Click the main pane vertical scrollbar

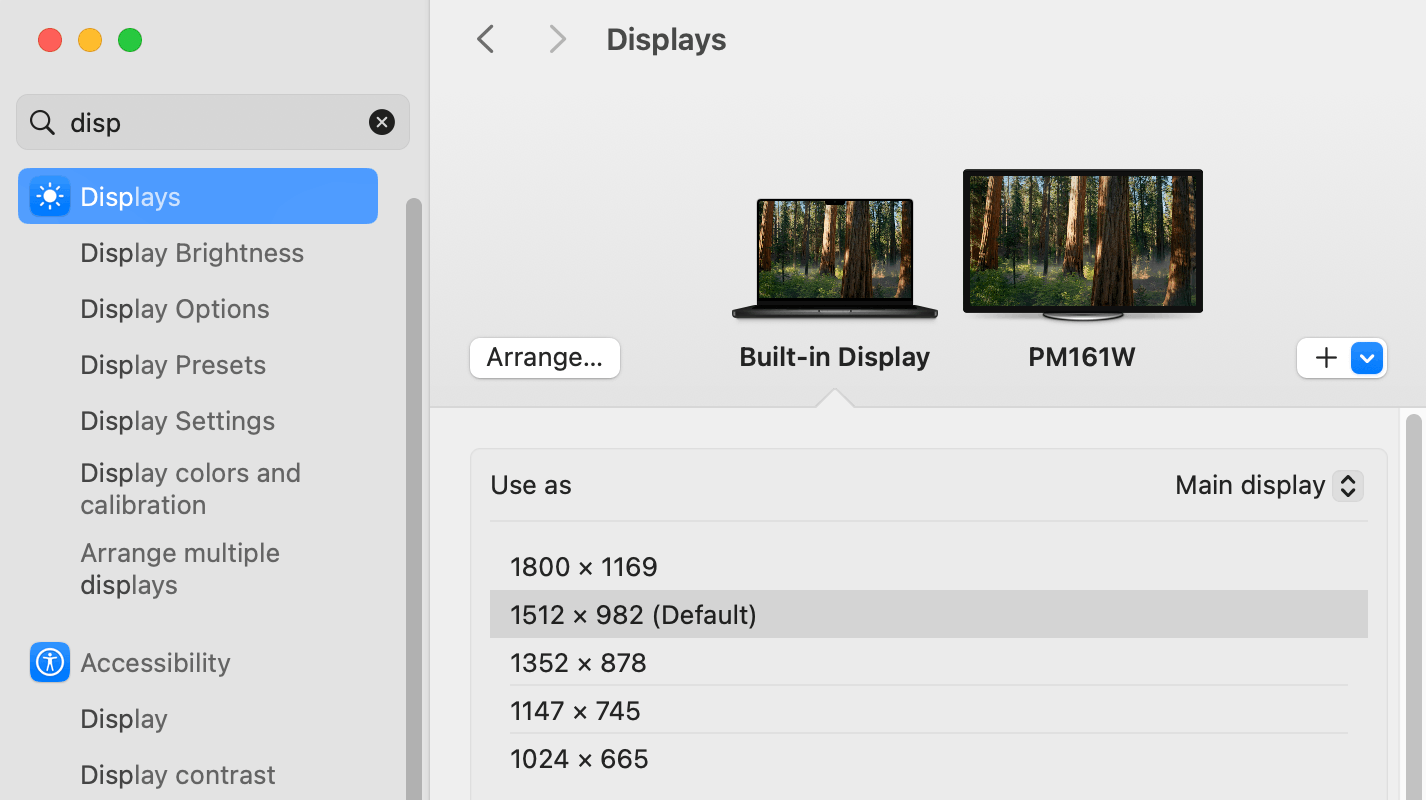pyautogui.click(x=1413, y=606)
